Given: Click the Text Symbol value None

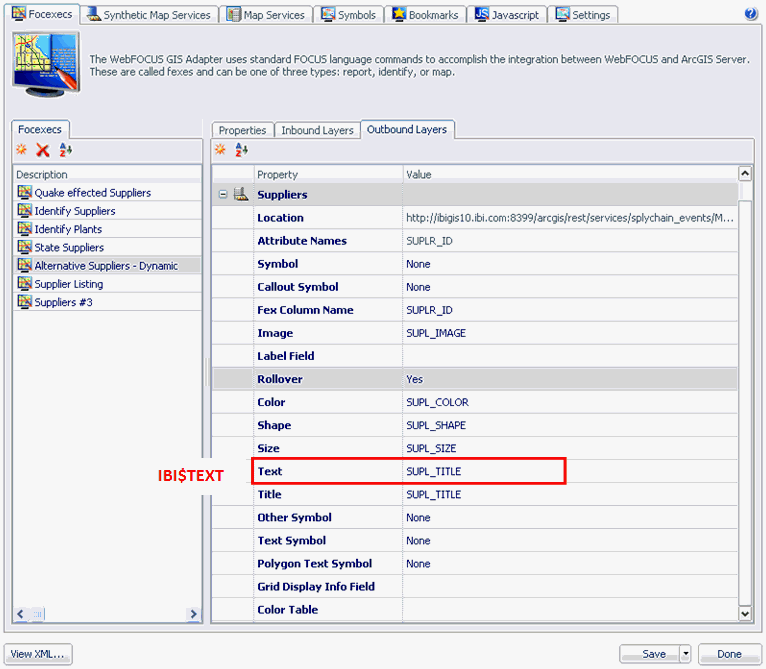Looking at the screenshot, I should pos(570,540).
